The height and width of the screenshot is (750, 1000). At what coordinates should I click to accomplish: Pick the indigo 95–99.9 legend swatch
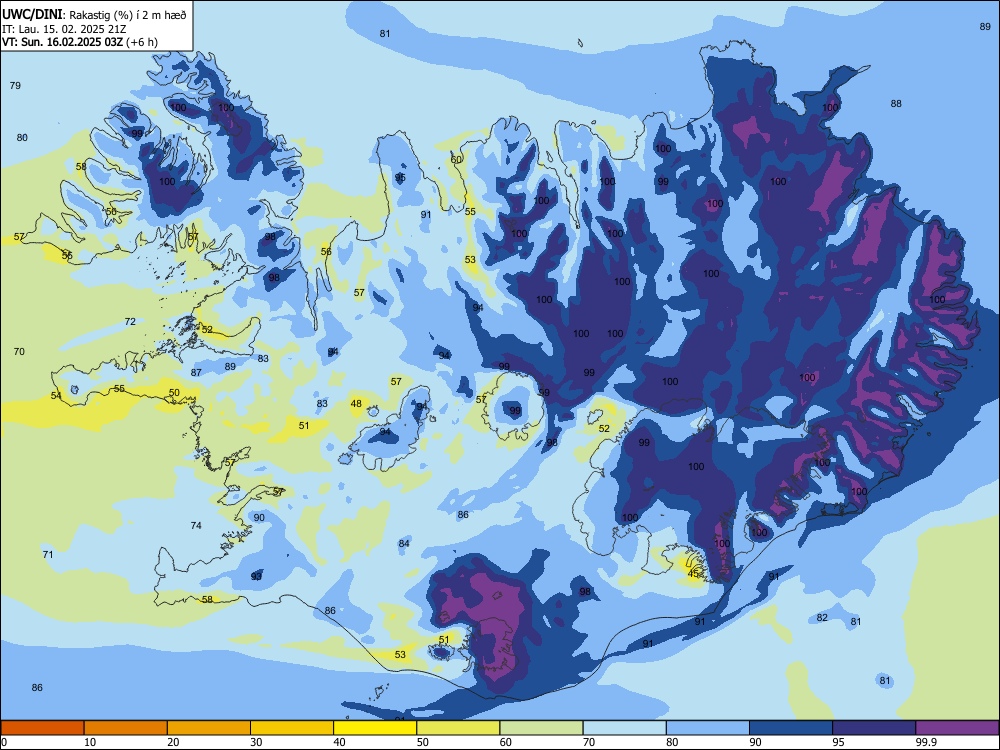coord(874,728)
